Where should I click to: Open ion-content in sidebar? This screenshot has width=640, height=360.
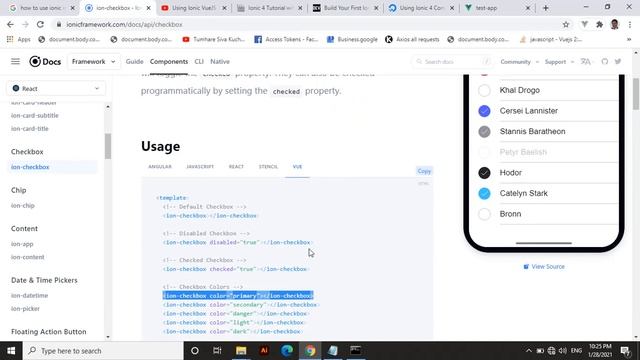point(28,257)
